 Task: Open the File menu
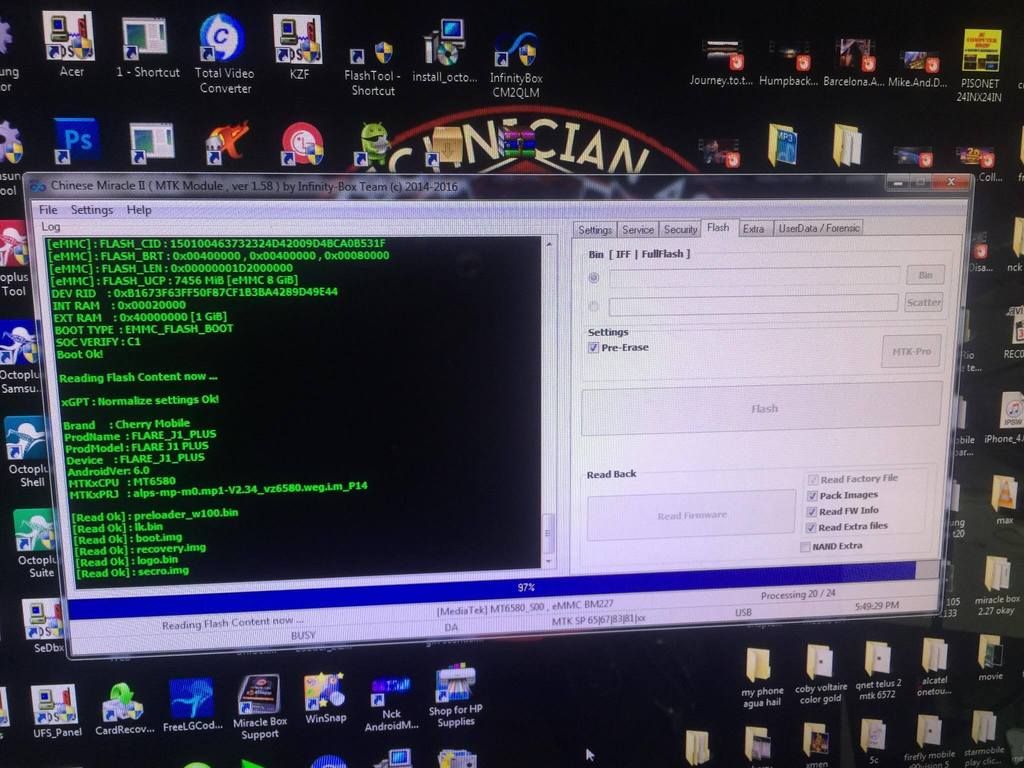[48, 210]
